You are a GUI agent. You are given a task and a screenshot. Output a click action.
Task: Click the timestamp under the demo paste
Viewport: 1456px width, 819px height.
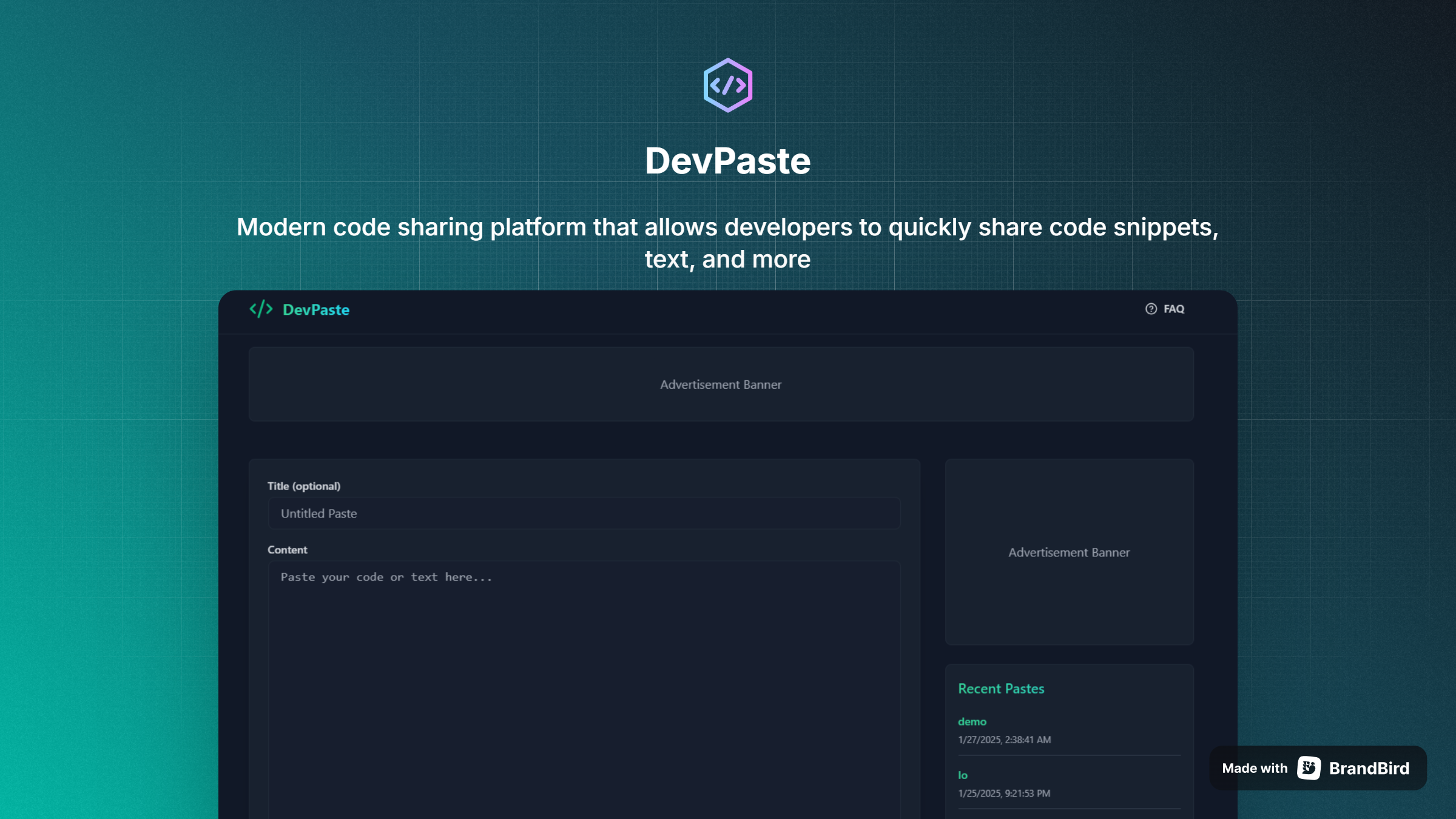click(x=1003, y=740)
